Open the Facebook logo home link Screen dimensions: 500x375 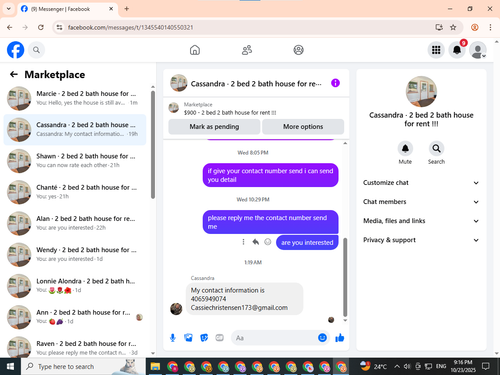point(16,50)
